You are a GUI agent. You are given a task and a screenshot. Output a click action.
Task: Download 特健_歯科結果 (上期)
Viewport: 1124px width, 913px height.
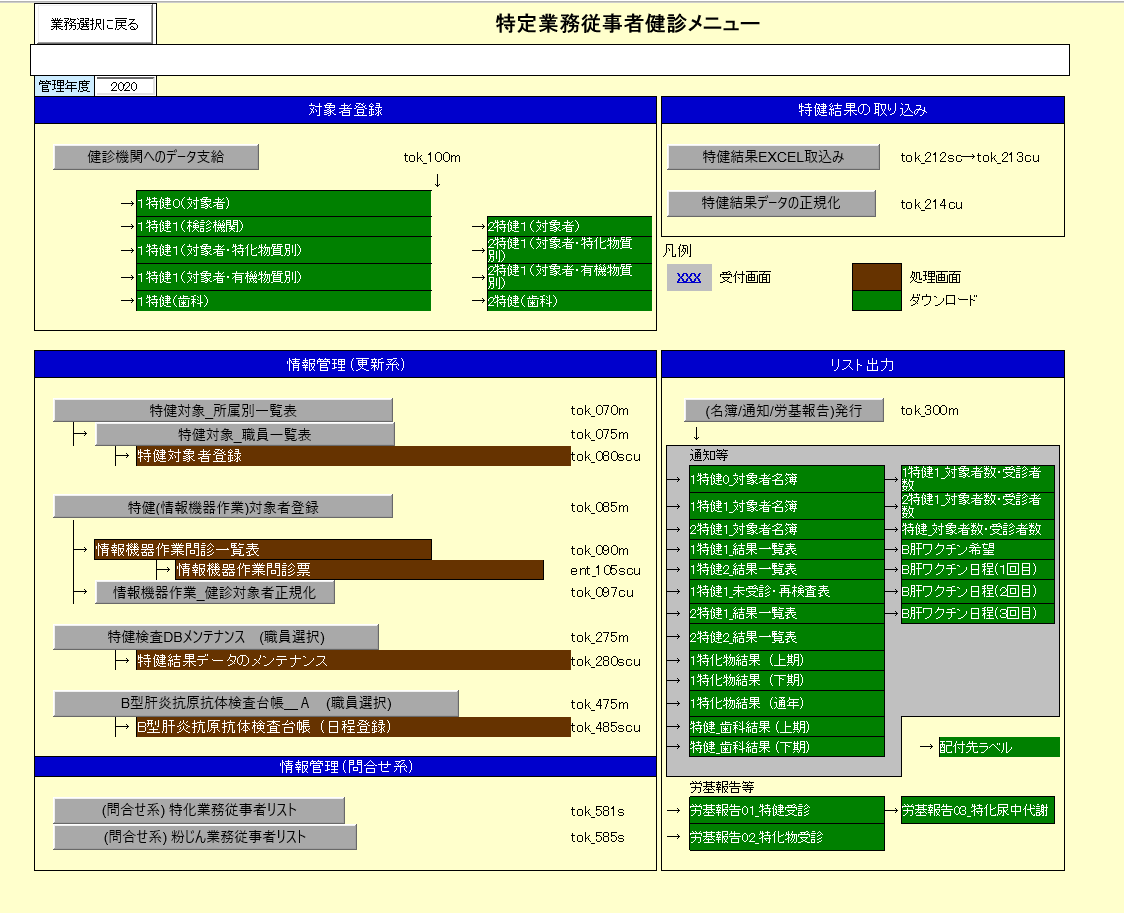coord(786,727)
